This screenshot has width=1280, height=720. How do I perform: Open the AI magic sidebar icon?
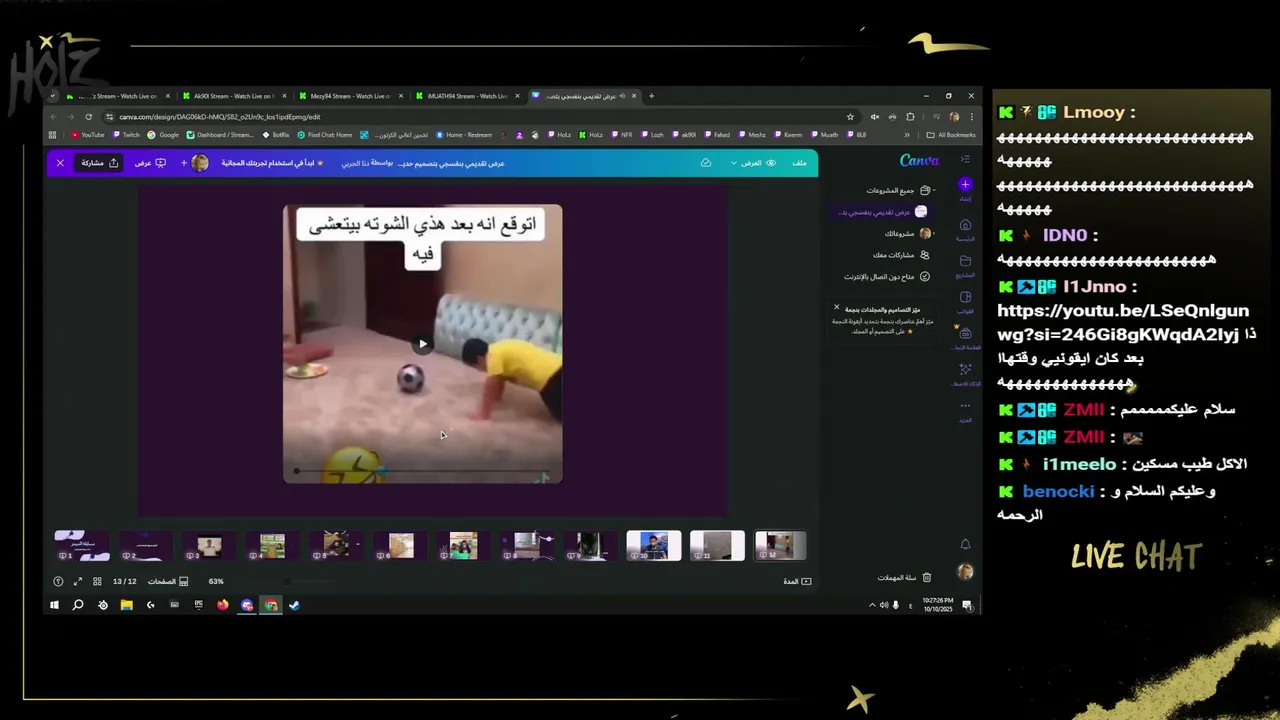click(x=965, y=373)
